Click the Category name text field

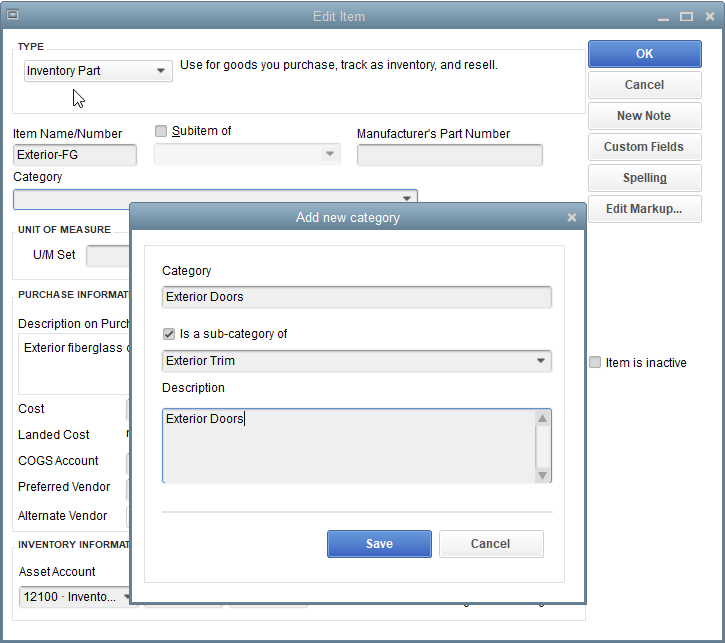356,297
